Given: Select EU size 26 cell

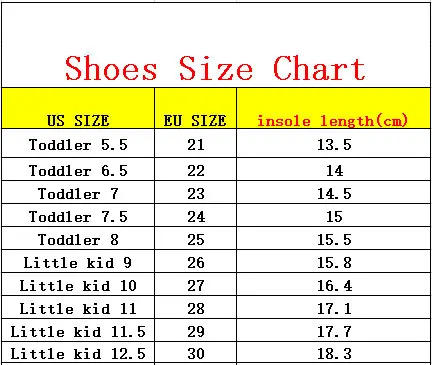Looking at the screenshot, I should (196, 262).
